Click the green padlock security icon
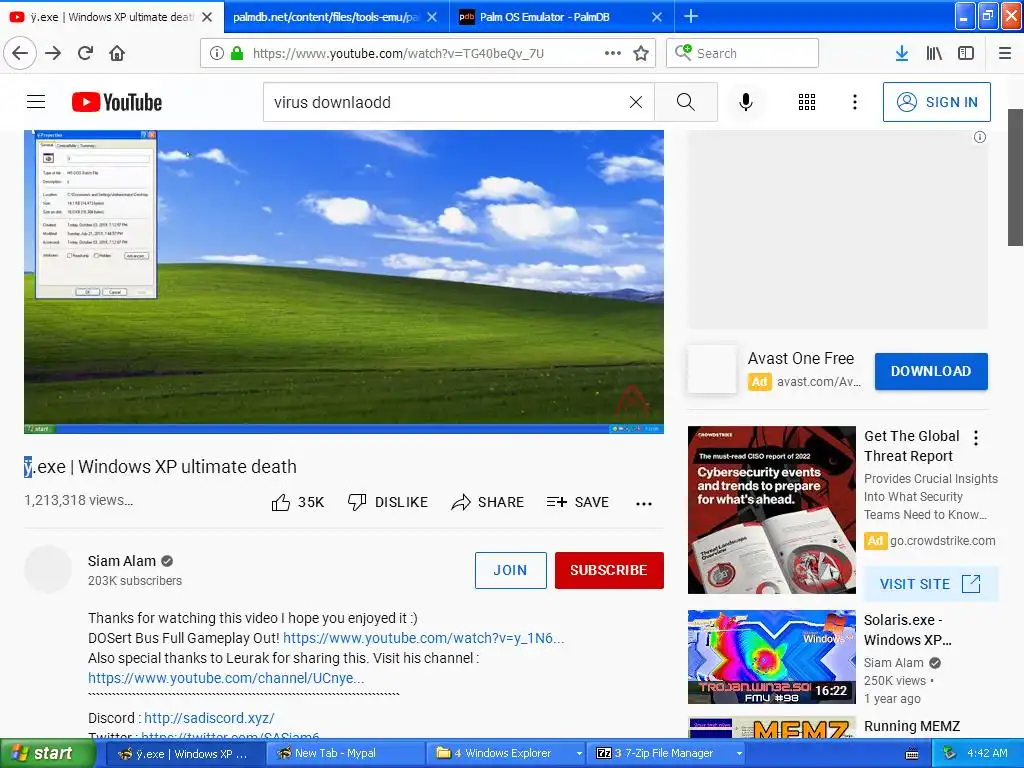 237,53
